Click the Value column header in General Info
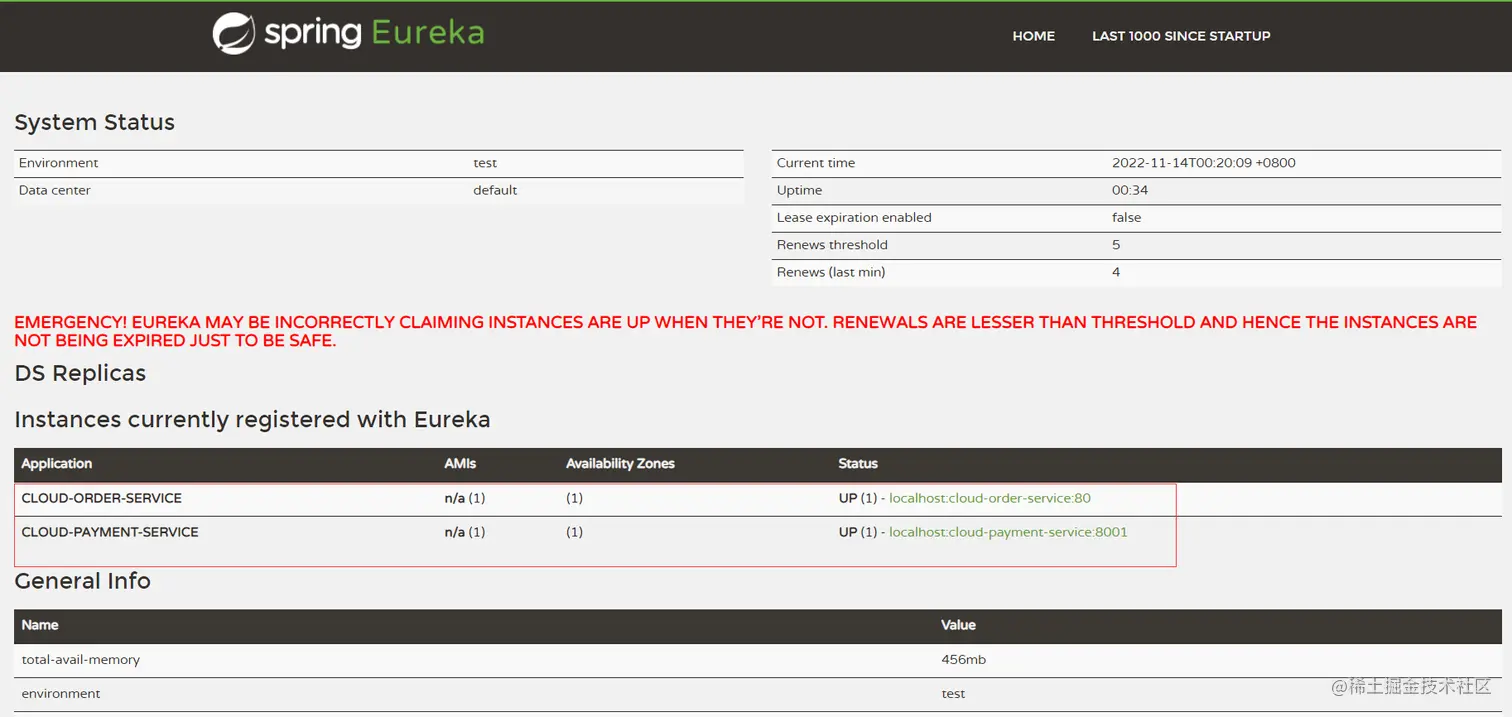This screenshot has height=717, width=1512. [x=958, y=625]
